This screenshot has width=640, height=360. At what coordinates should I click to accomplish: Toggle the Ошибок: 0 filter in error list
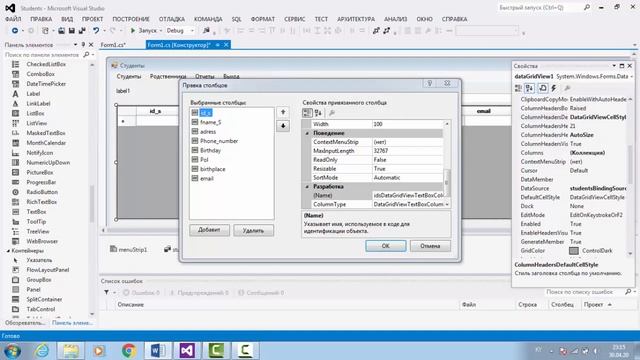[141, 292]
